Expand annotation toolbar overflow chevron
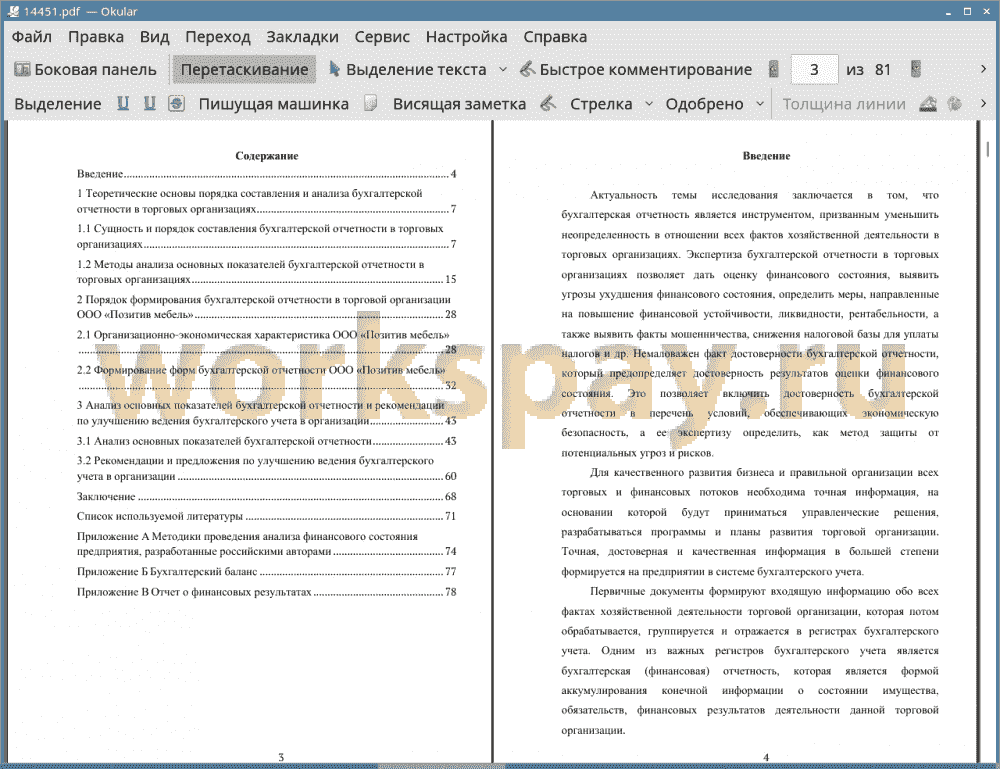1000x769 pixels. (x=983, y=103)
